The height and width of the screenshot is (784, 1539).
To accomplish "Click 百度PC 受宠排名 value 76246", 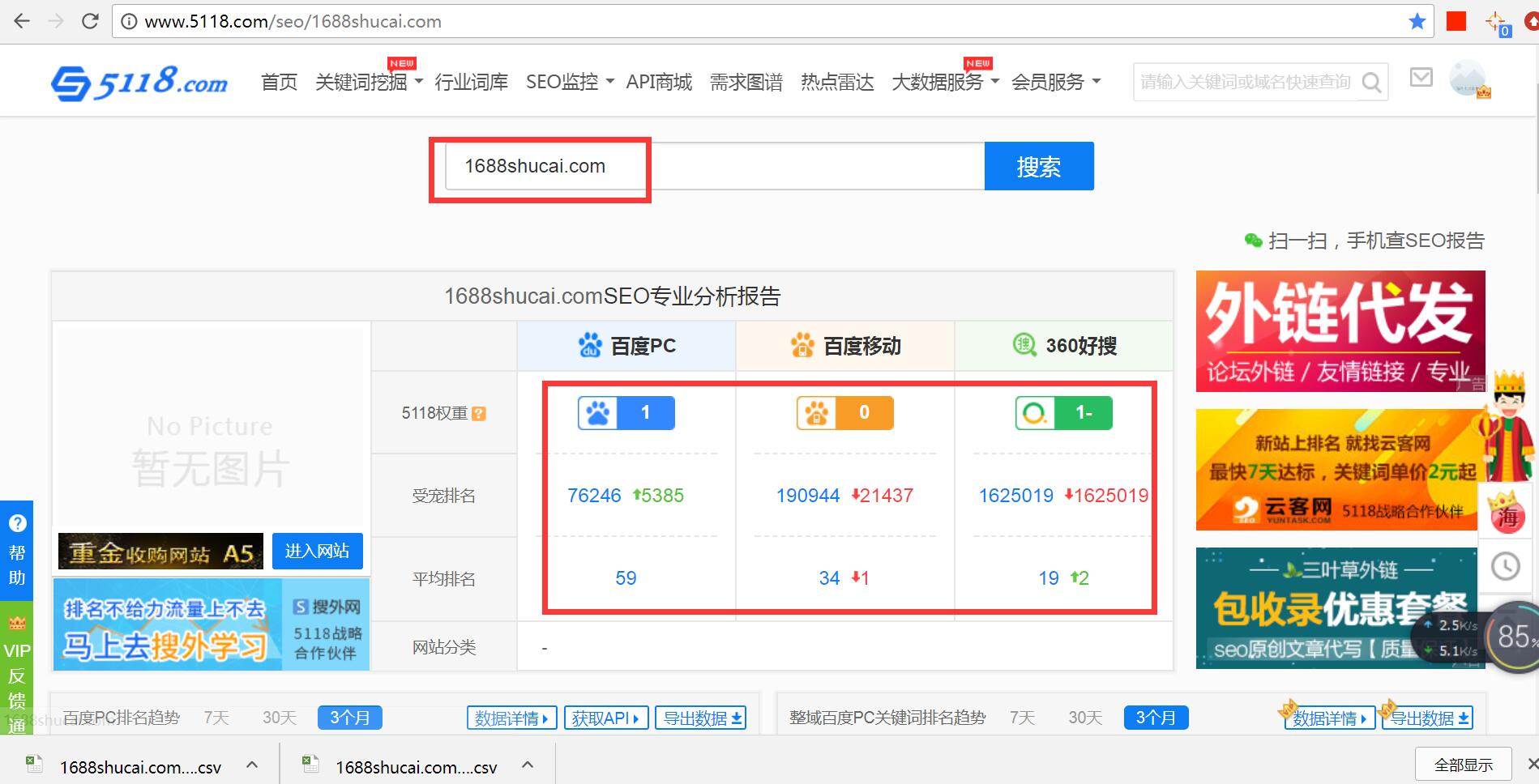I will click(x=594, y=496).
